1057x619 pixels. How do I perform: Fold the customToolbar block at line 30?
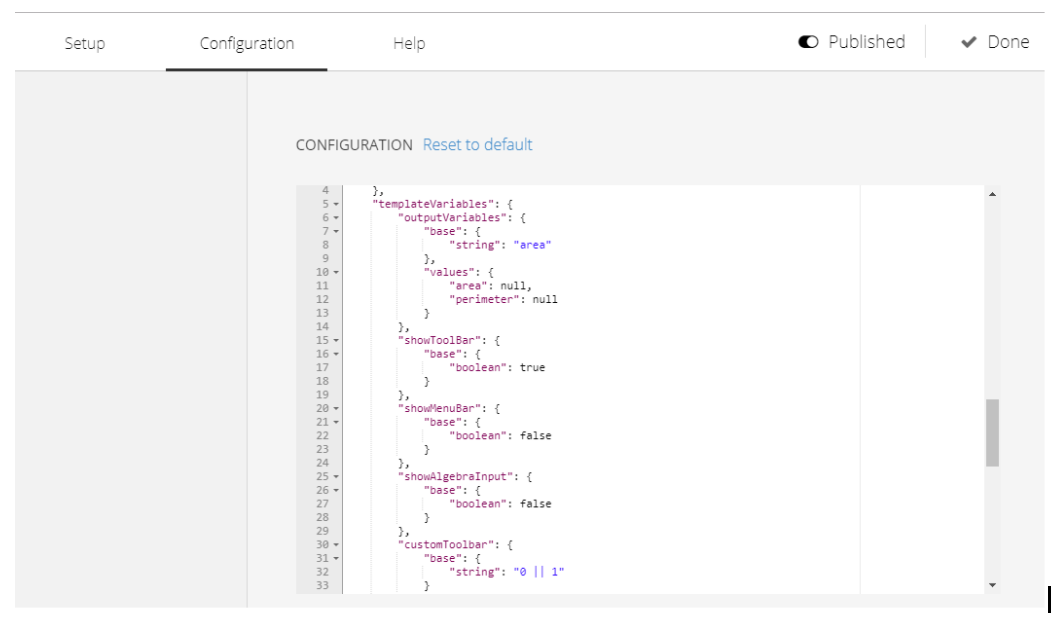(x=336, y=545)
